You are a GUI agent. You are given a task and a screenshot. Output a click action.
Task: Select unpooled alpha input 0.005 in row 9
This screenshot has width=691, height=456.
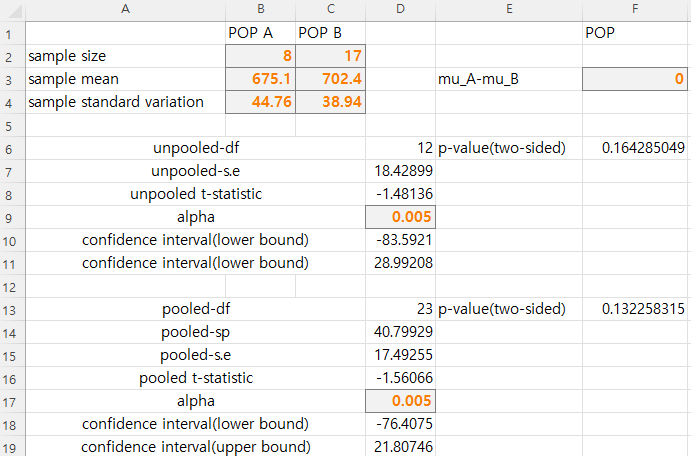[x=401, y=217]
